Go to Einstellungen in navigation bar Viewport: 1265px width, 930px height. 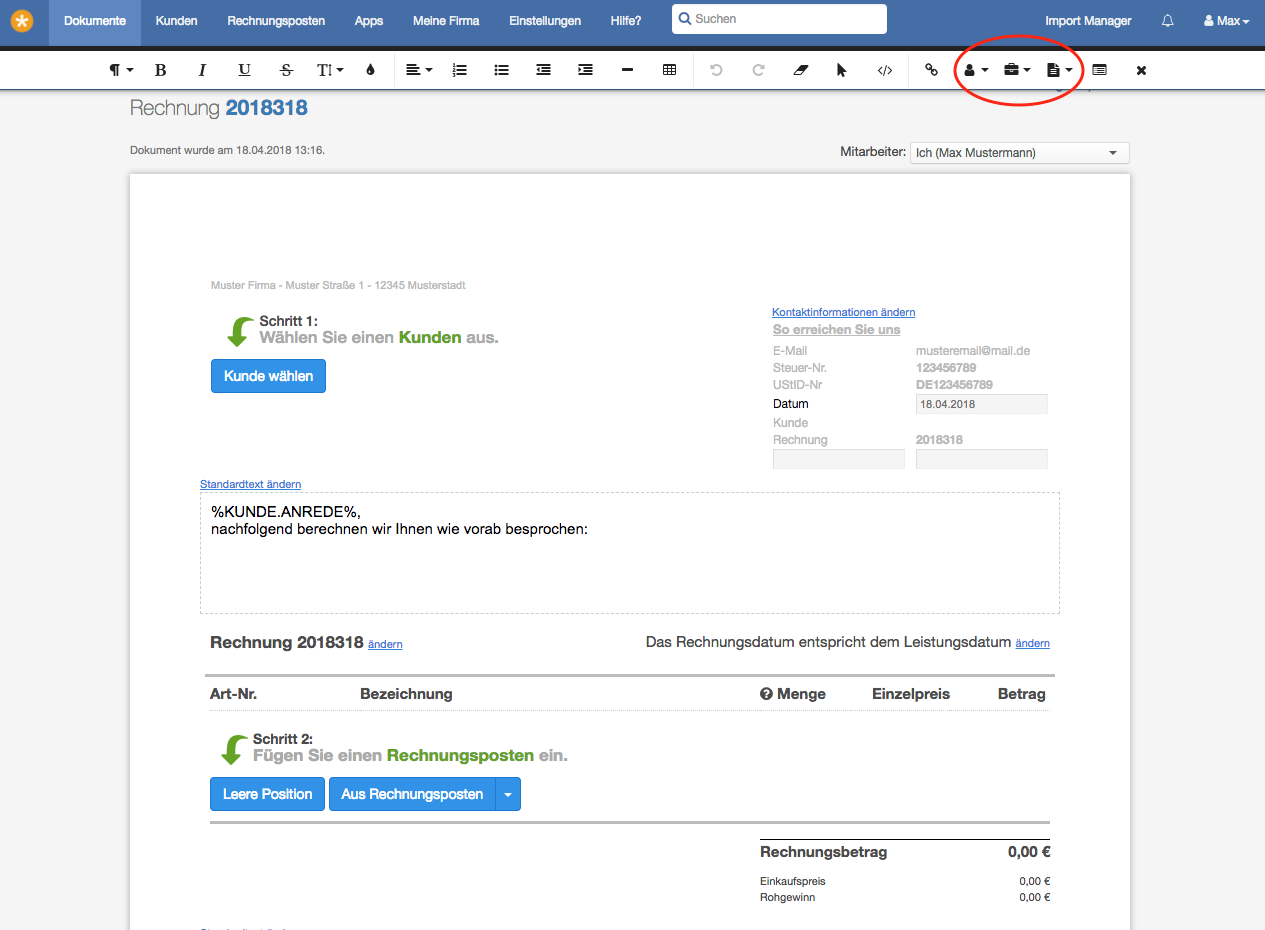544,21
